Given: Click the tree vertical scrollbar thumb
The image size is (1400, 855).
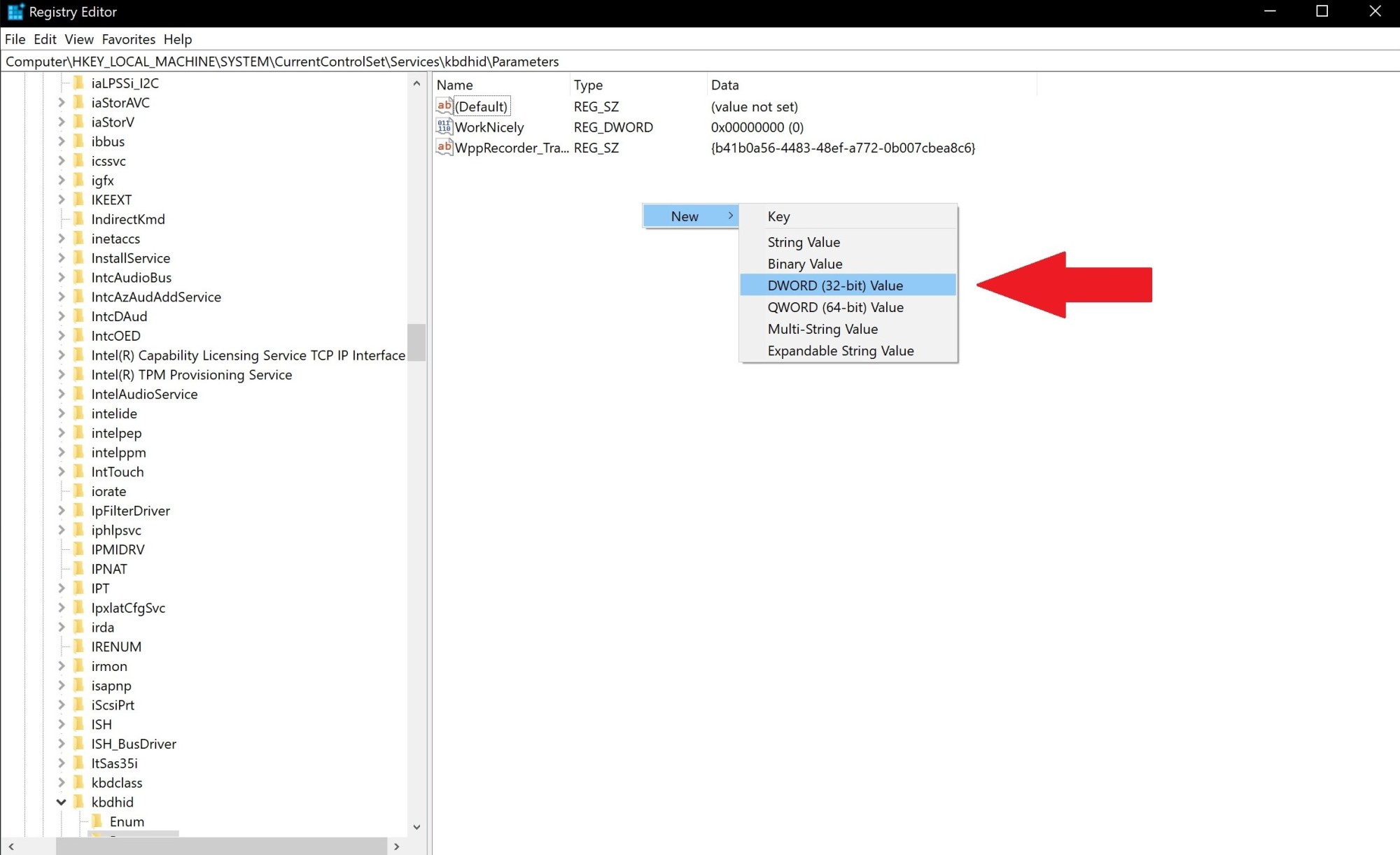Looking at the screenshot, I should click(416, 342).
